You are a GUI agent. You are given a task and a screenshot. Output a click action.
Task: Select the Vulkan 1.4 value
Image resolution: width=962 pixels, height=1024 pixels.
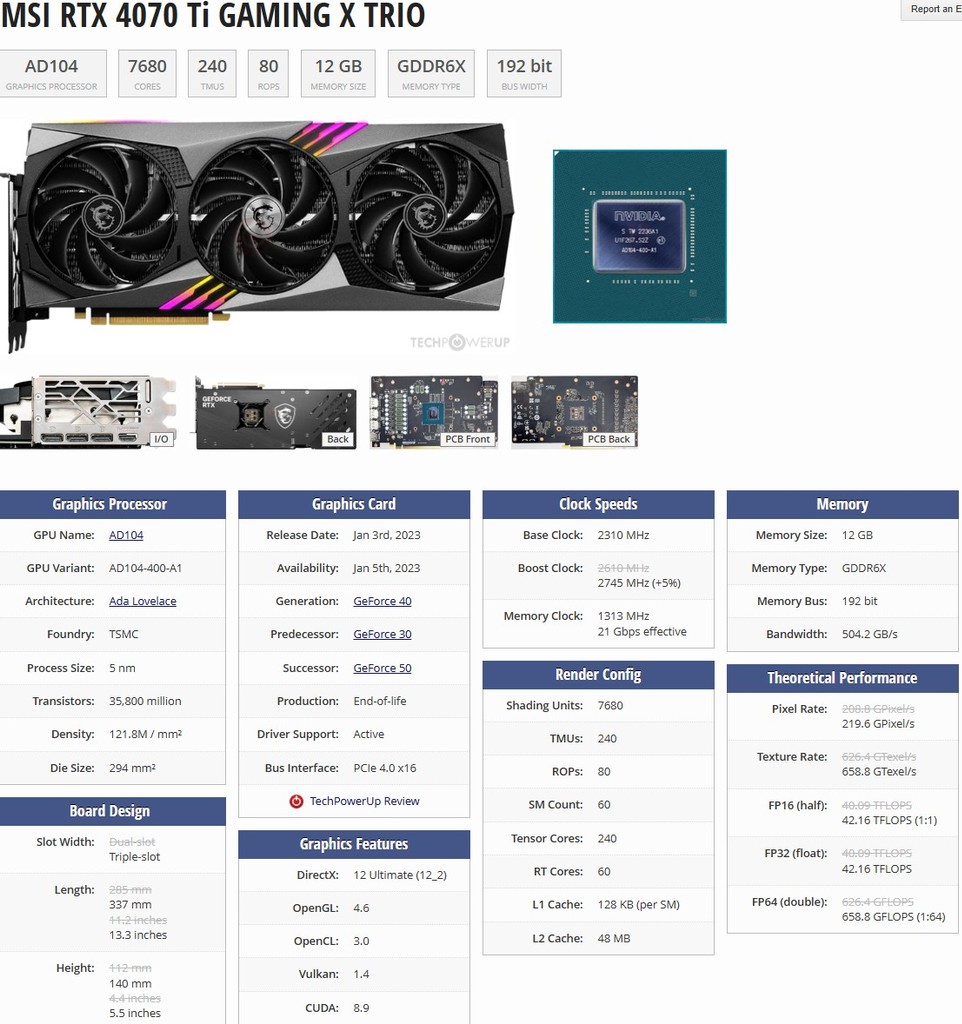coord(361,974)
